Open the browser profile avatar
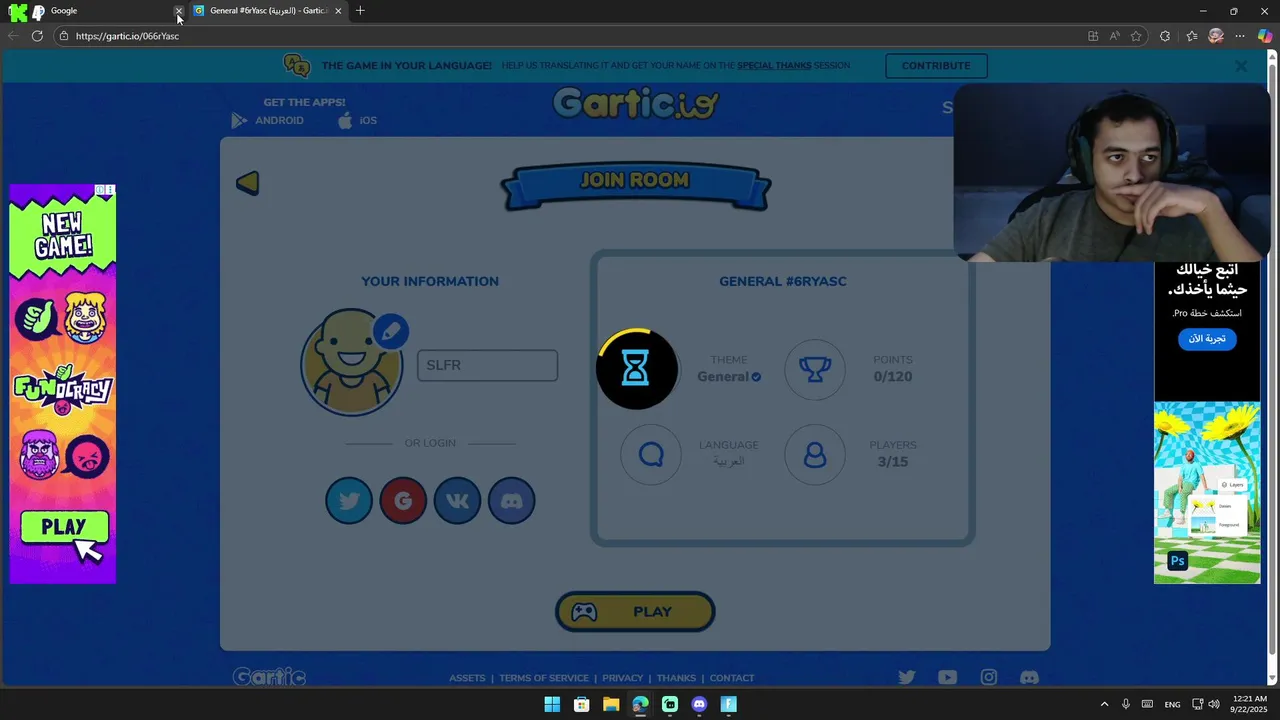 tap(1216, 36)
